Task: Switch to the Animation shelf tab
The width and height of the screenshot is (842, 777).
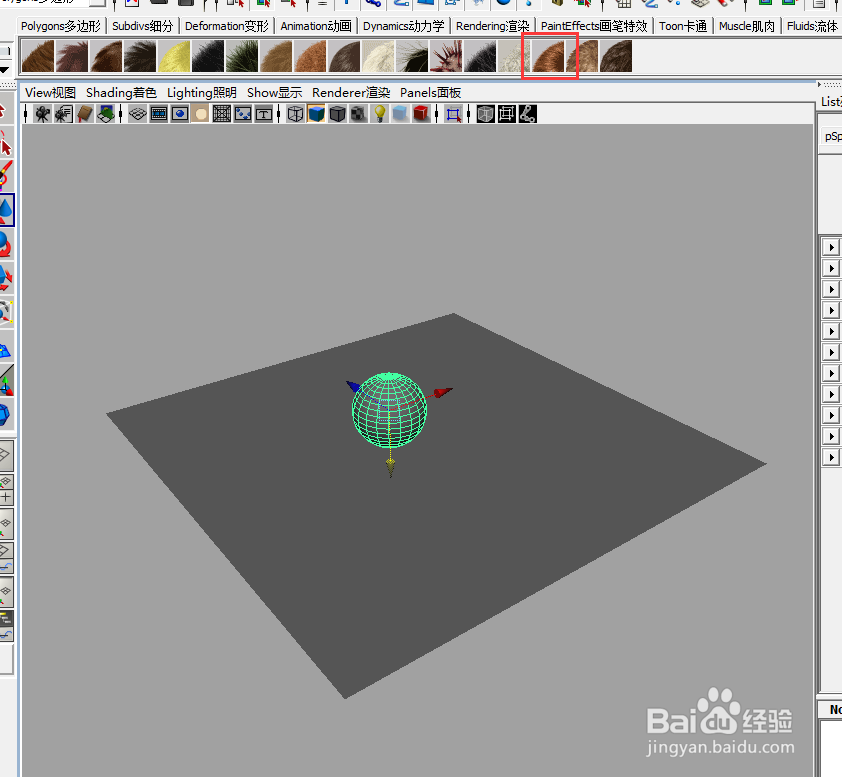Action: 316,26
